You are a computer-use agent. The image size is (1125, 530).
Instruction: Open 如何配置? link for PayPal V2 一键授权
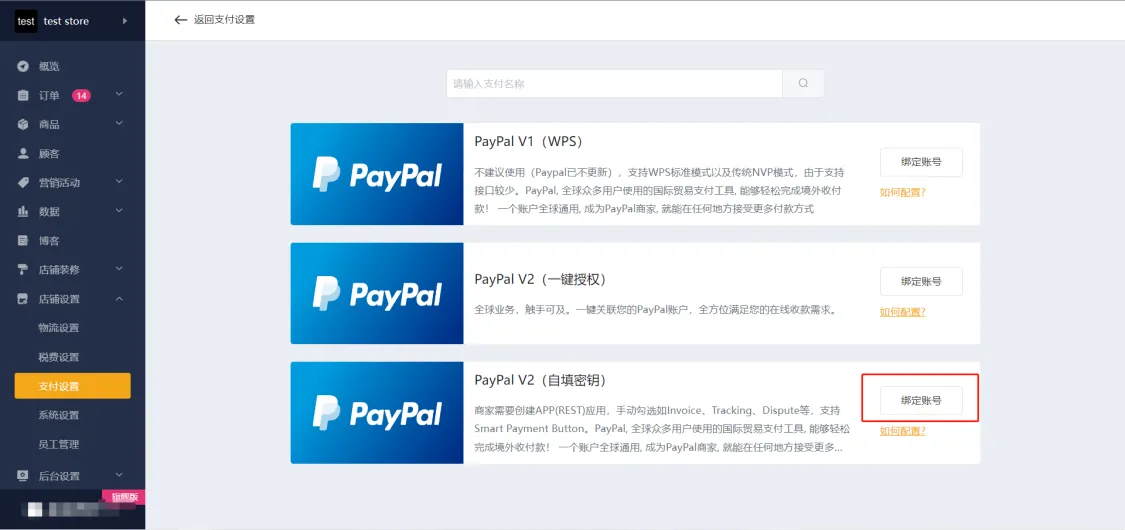click(x=903, y=312)
